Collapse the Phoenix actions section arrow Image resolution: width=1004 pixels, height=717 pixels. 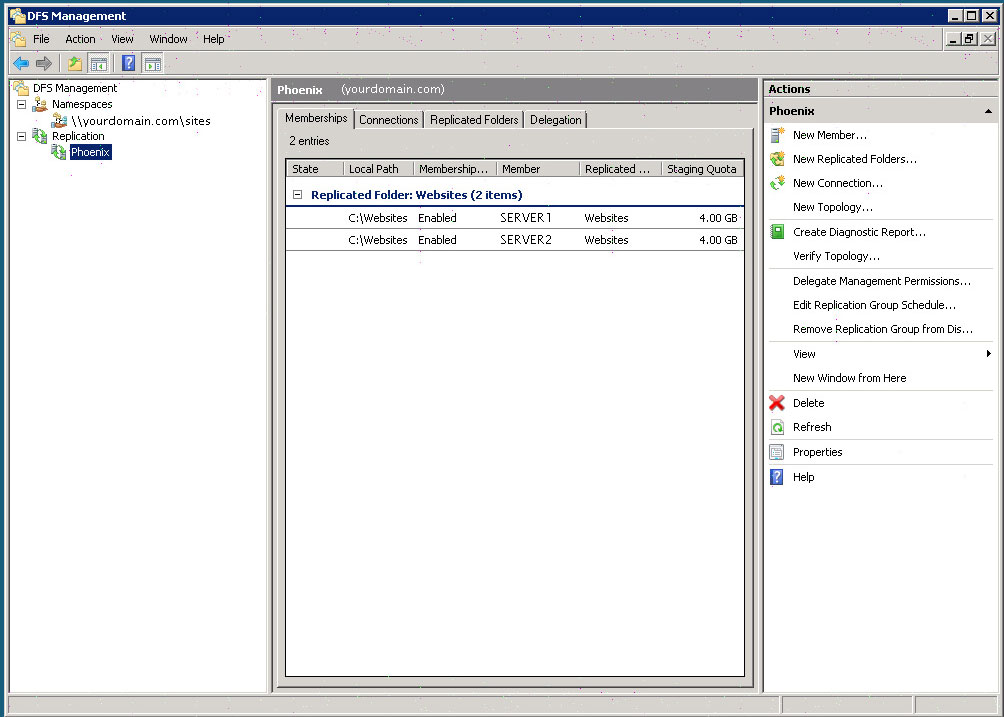click(x=988, y=111)
